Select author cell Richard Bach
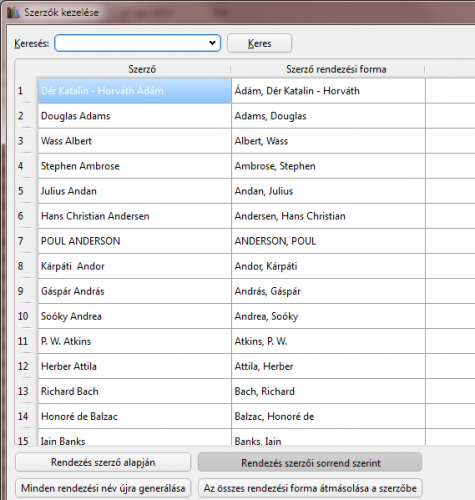 (x=135, y=391)
